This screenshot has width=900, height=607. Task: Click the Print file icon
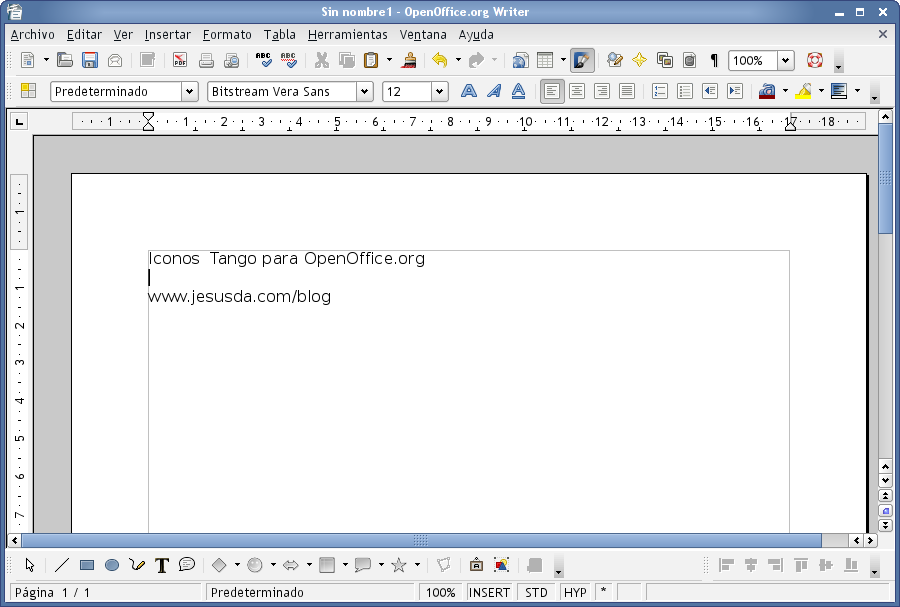click(206, 60)
